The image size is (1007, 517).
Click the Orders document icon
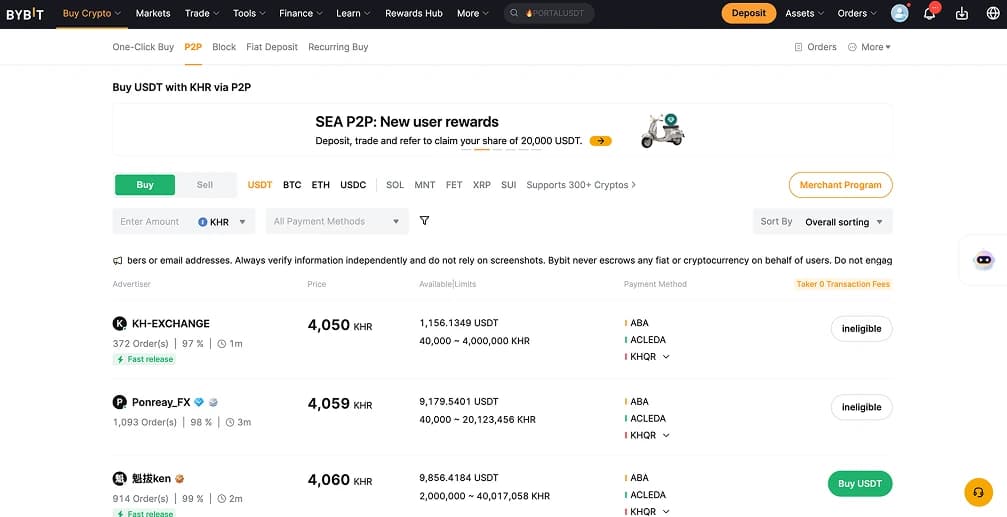click(x=798, y=47)
